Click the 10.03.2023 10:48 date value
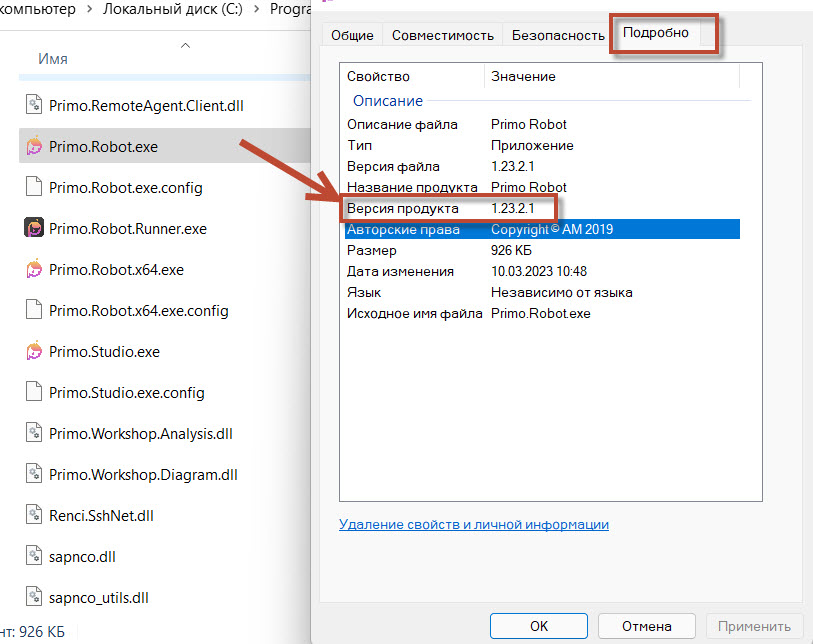The width and height of the screenshot is (813, 644). (539, 271)
